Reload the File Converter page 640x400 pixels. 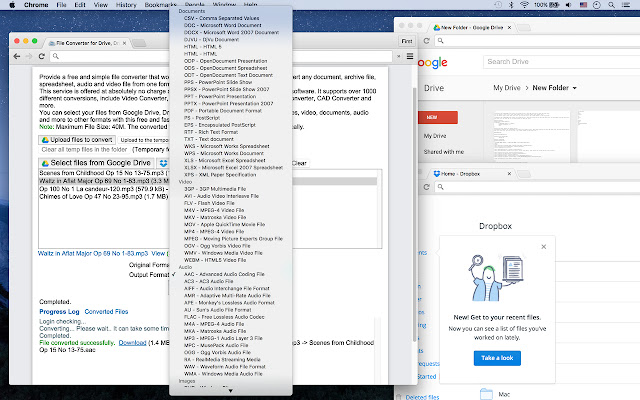point(42,56)
